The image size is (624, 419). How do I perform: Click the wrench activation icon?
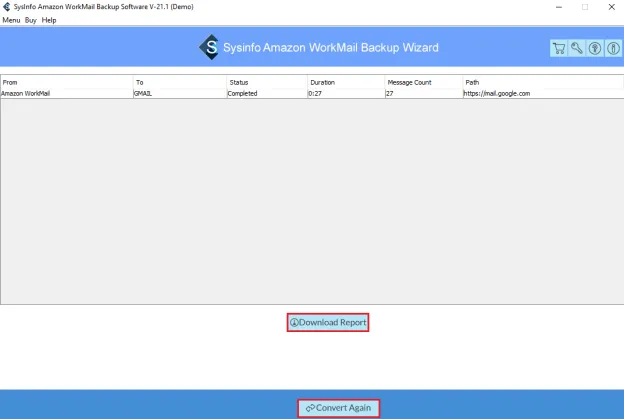click(577, 48)
